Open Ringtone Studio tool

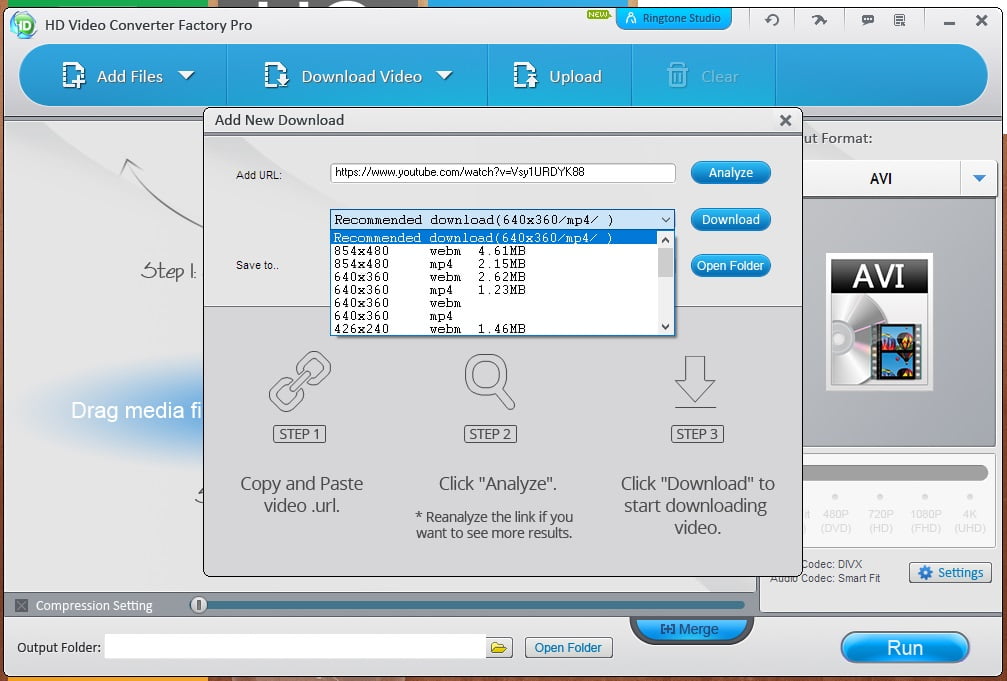(x=674, y=18)
